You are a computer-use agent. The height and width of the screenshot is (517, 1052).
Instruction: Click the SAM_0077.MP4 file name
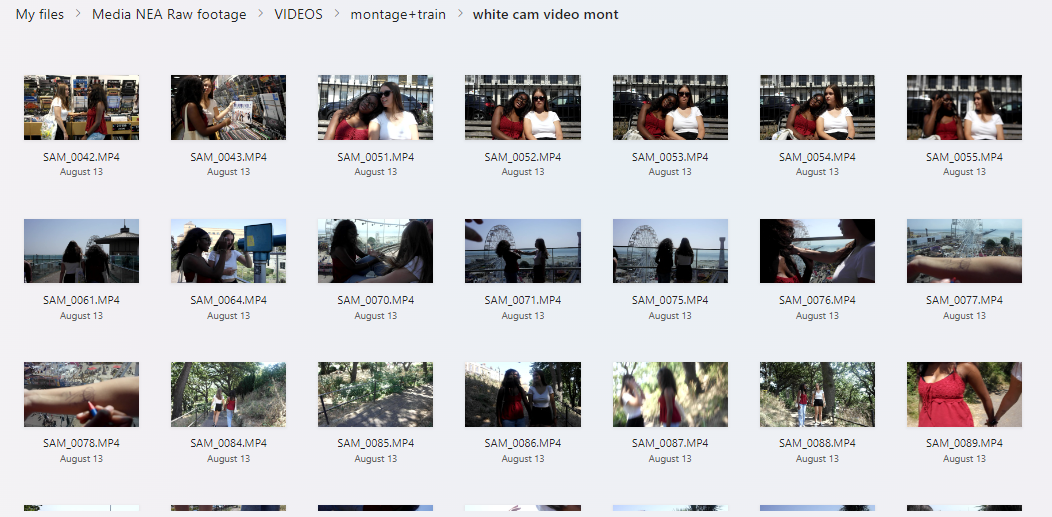pyautogui.click(x=964, y=300)
